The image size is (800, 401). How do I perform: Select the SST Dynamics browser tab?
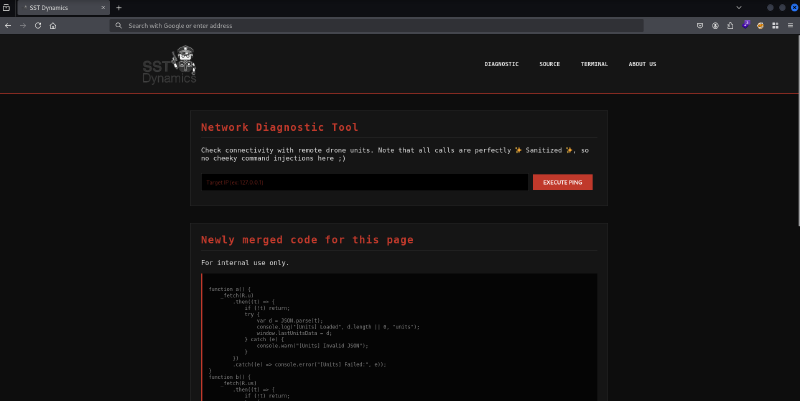coord(64,8)
